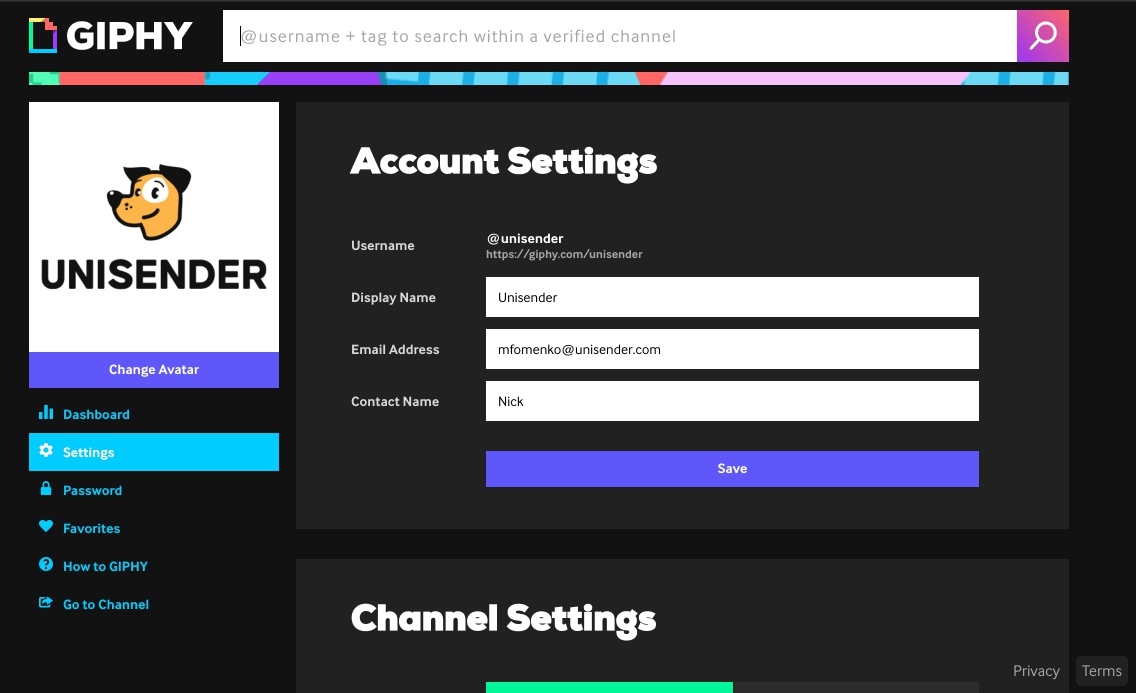Click the GIPHY logo
1136x693 pixels.
tap(111, 35)
